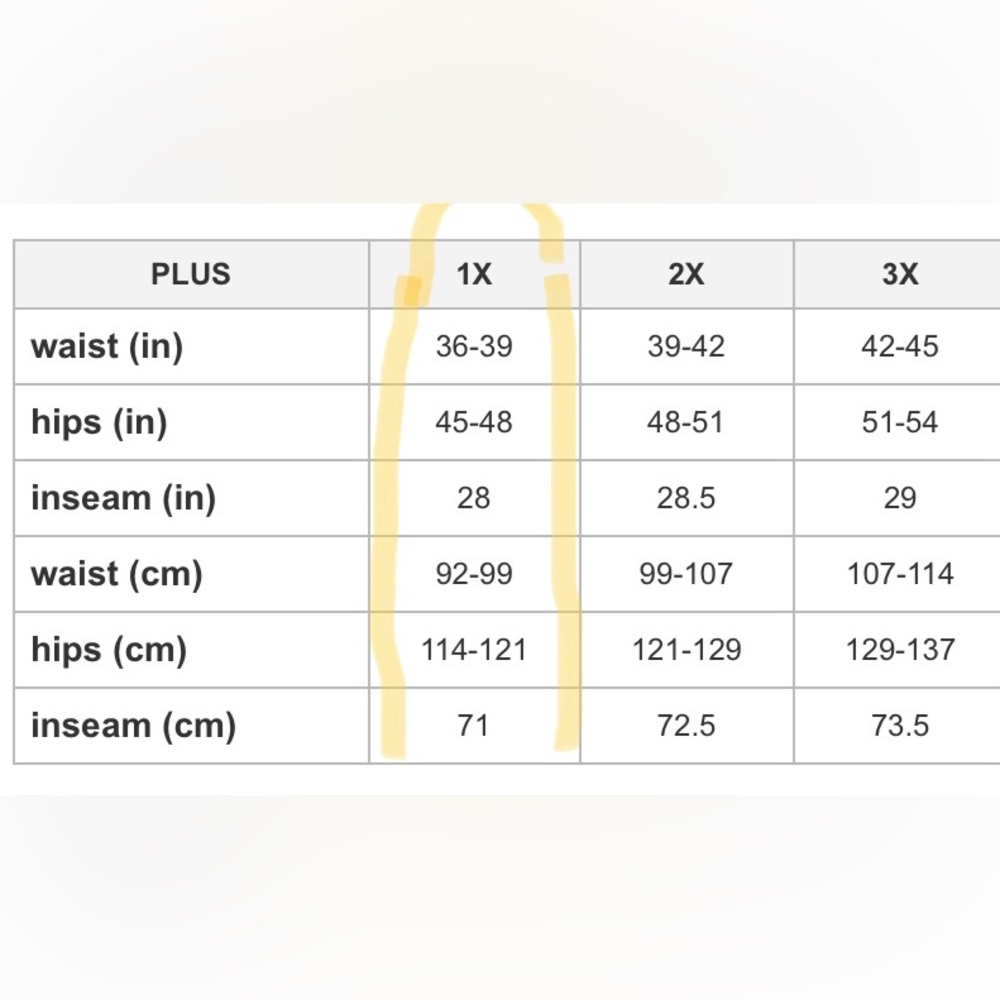This screenshot has width=1000, height=1000.
Task: Select the 114-121 hips cell
Action: click(474, 650)
